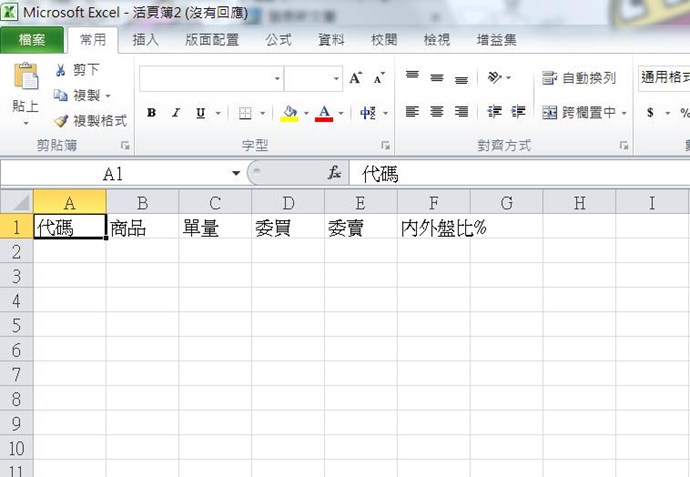Open the font name dropdown
The image size is (690, 477).
pos(277,78)
